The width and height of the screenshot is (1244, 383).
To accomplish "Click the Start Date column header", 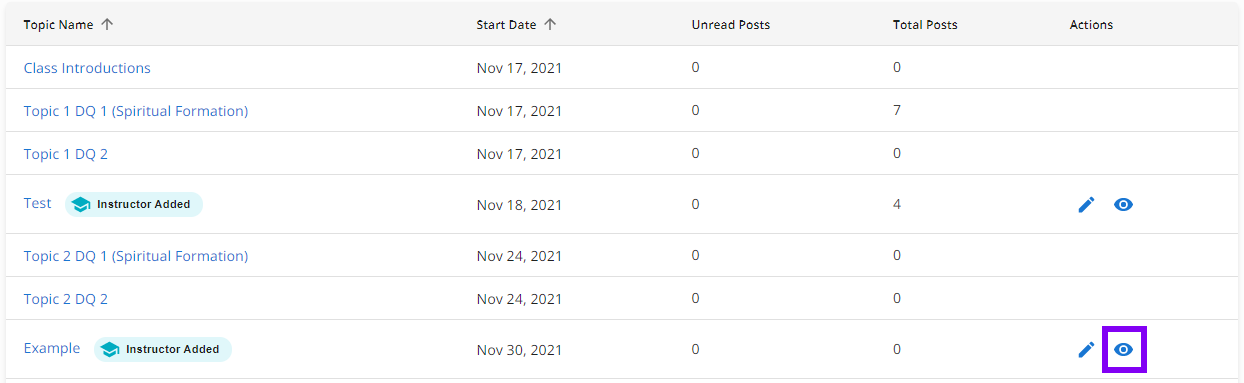I will (506, 25).
